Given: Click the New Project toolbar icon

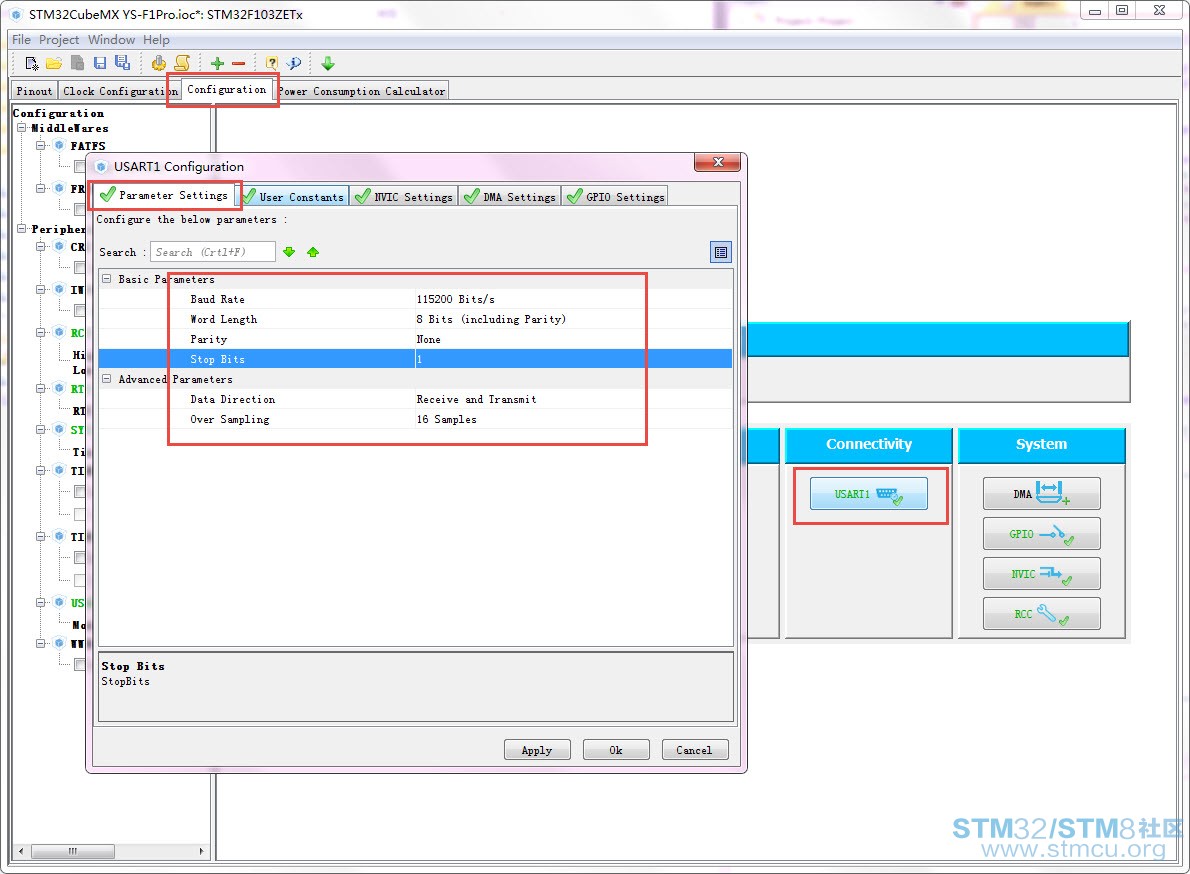Looking at the screenshot, I should point(31,63).
